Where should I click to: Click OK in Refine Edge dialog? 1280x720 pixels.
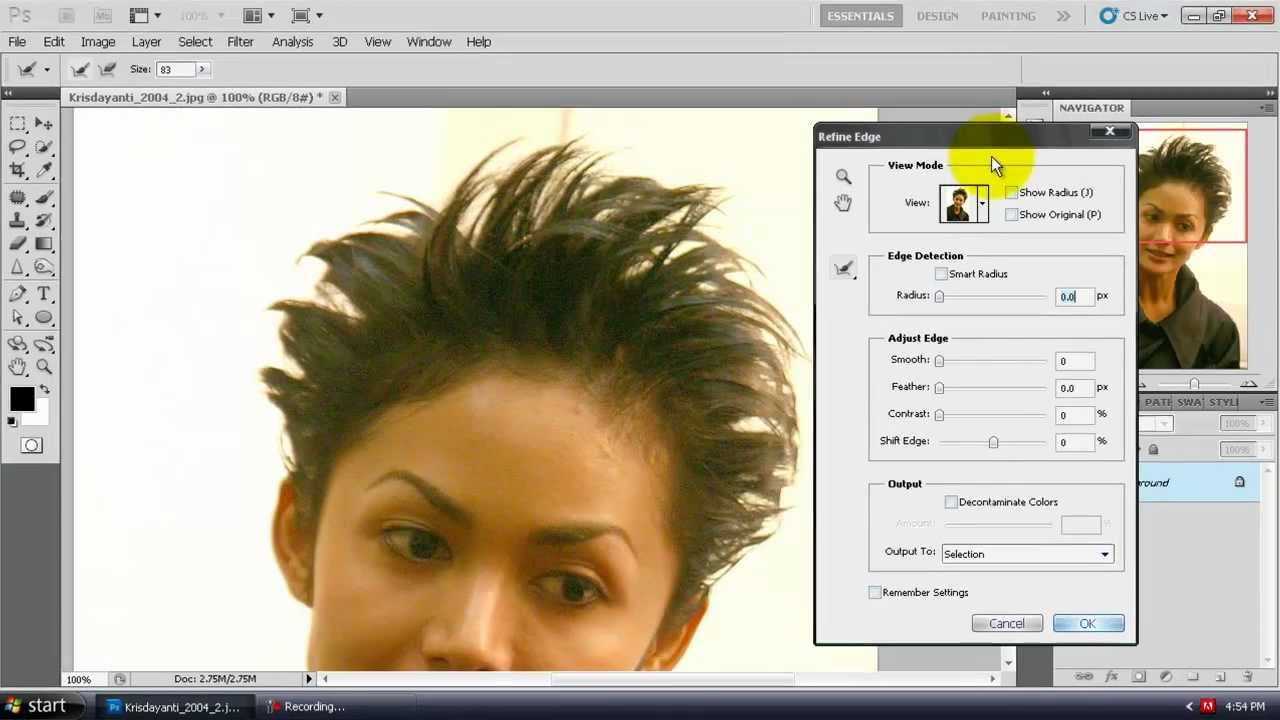pyautogui.click(x=1088, y=624)
